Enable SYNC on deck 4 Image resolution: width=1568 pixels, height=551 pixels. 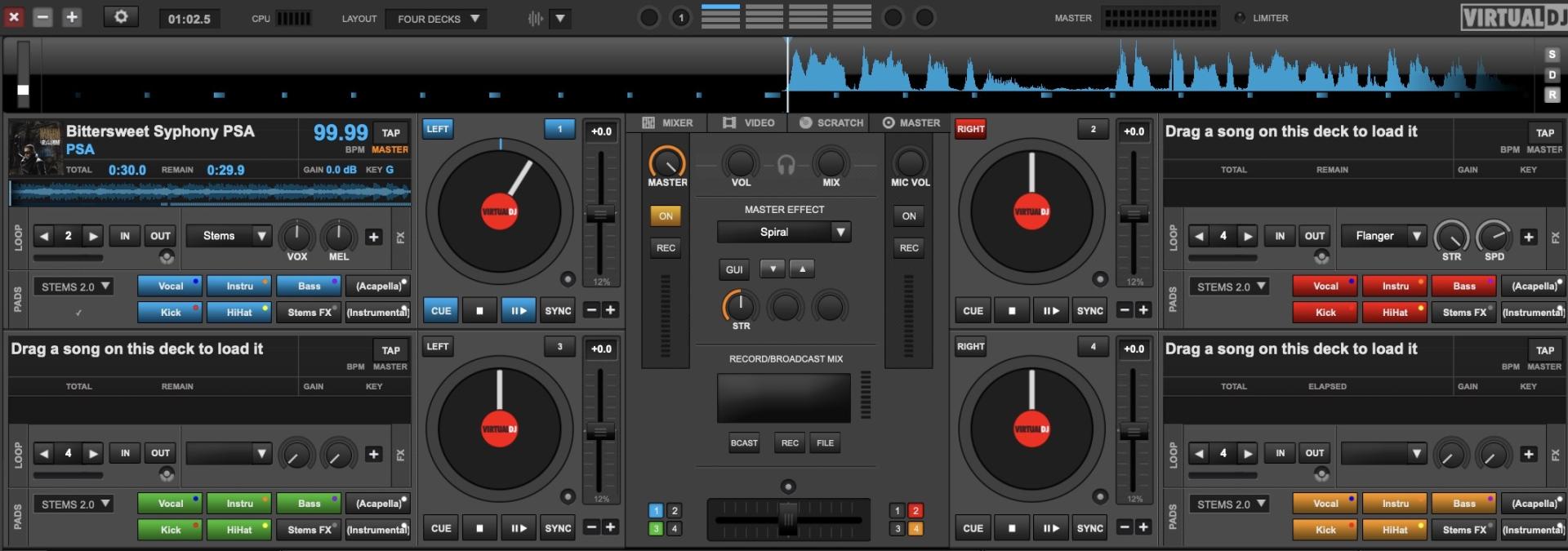[x=1090, y=528]
